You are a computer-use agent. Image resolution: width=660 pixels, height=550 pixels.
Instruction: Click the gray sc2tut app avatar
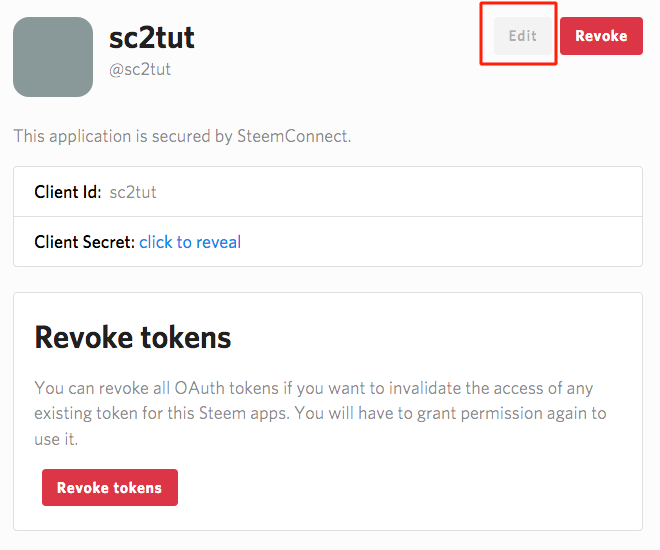[53, 57]
